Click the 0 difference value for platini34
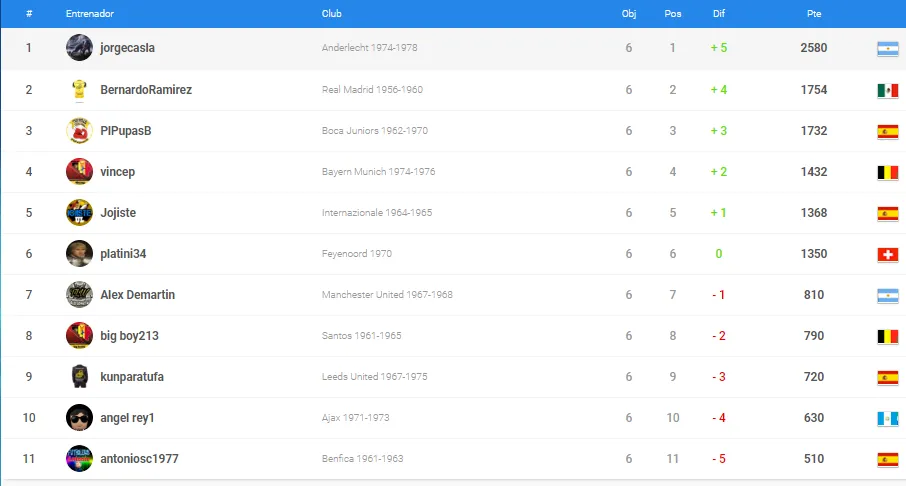Screen dimensions: 906x486 tap(719, 254)
